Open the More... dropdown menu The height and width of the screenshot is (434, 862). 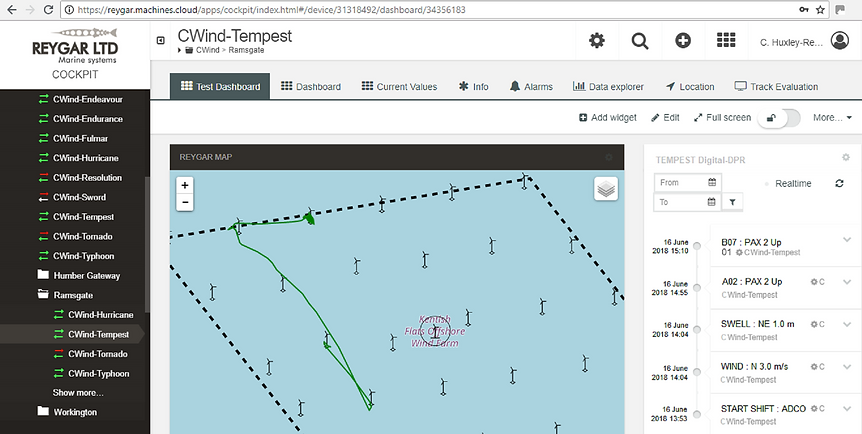832,117
